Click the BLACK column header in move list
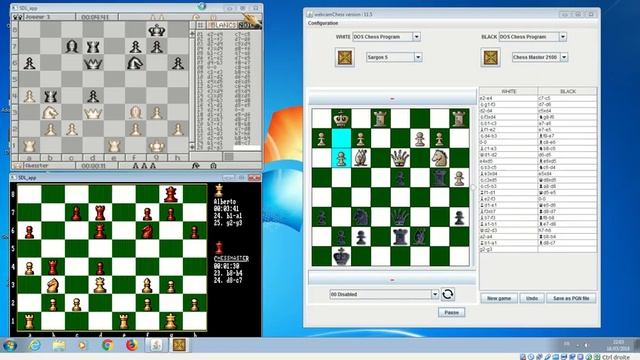This screenshot has height=360, width=640. click(x=567, y=91)
